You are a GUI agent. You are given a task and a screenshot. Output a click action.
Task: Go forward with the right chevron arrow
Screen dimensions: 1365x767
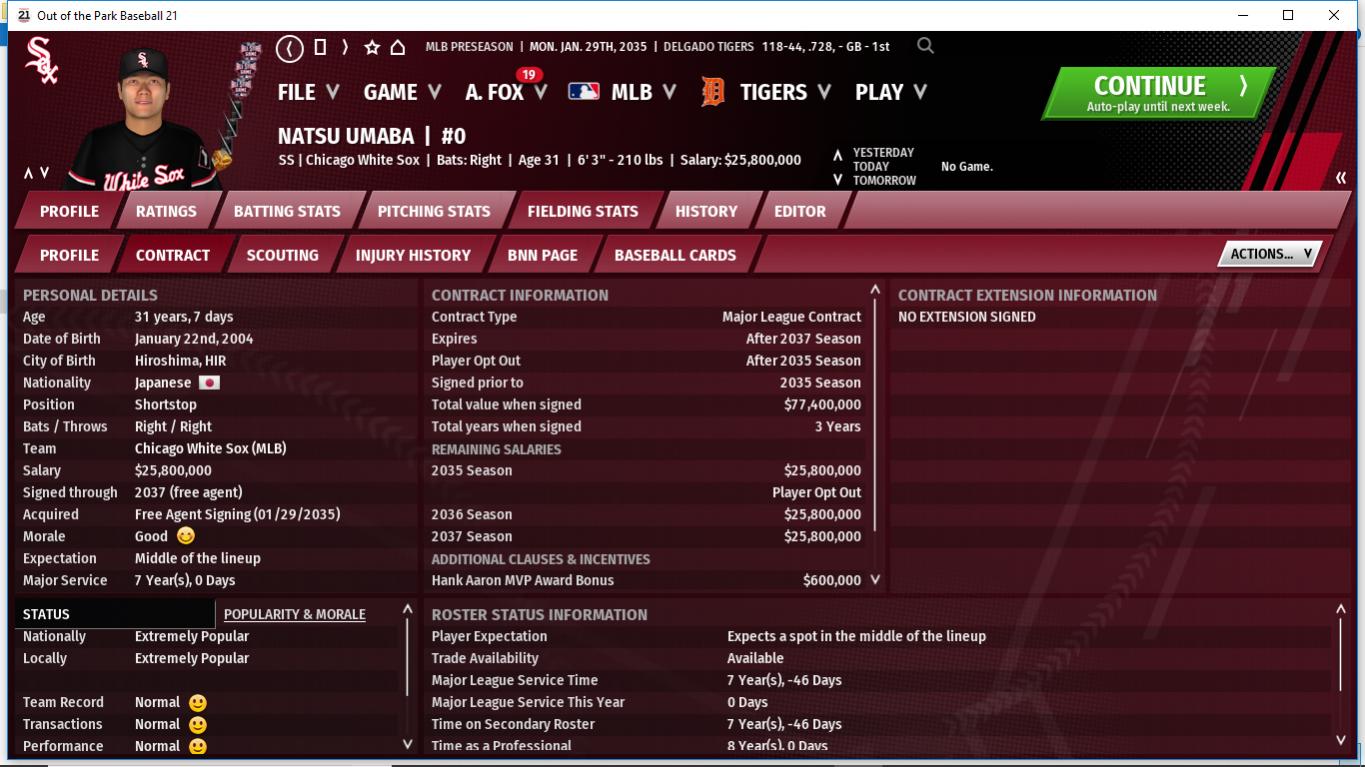(345, 47)
